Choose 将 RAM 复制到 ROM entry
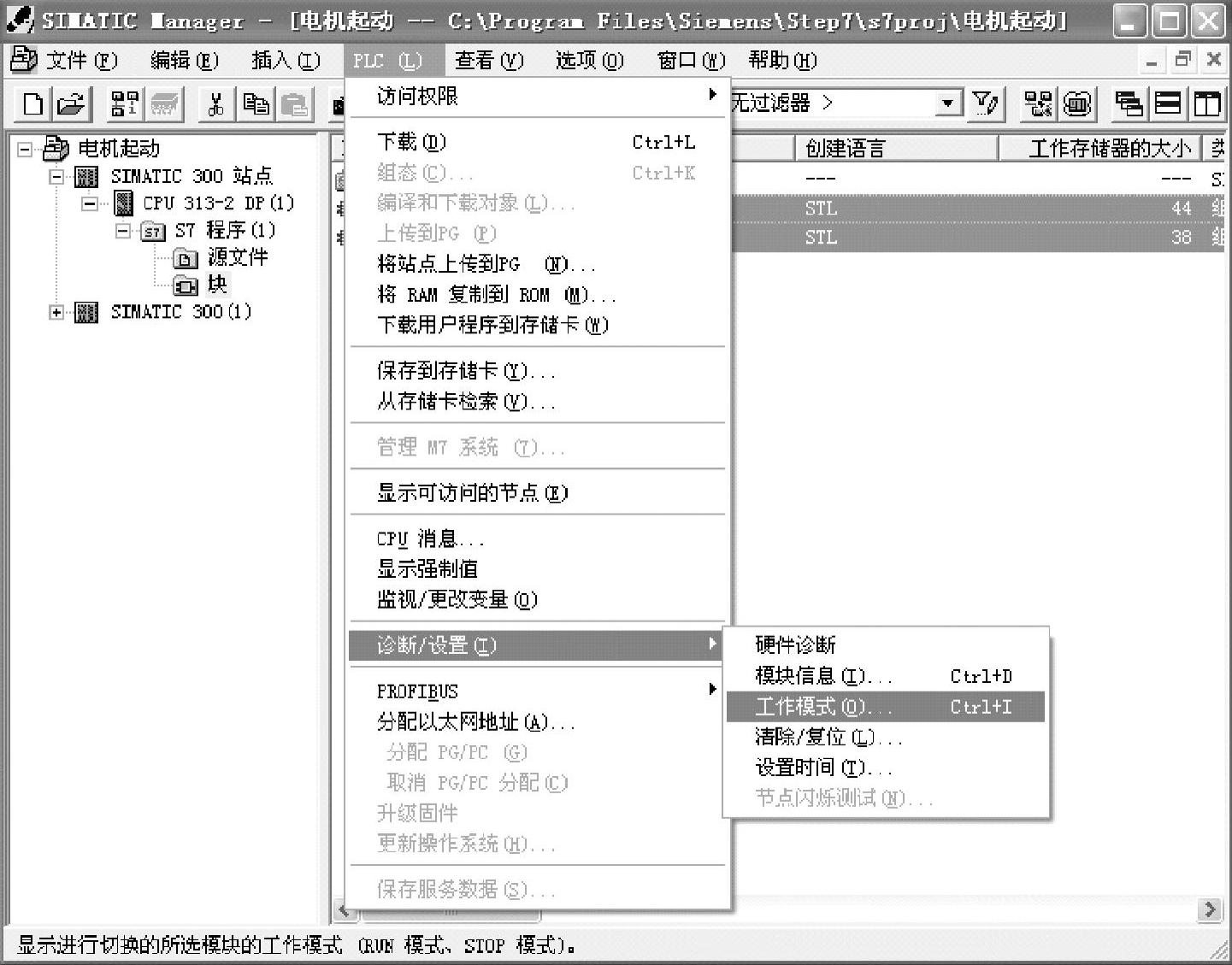 coord(537,295)
